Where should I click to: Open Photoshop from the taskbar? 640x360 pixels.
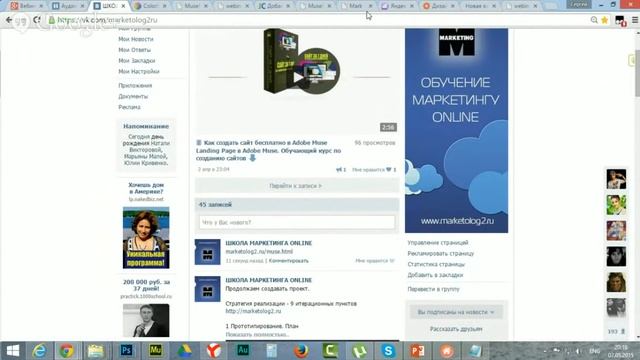click(x=126, y=351)
